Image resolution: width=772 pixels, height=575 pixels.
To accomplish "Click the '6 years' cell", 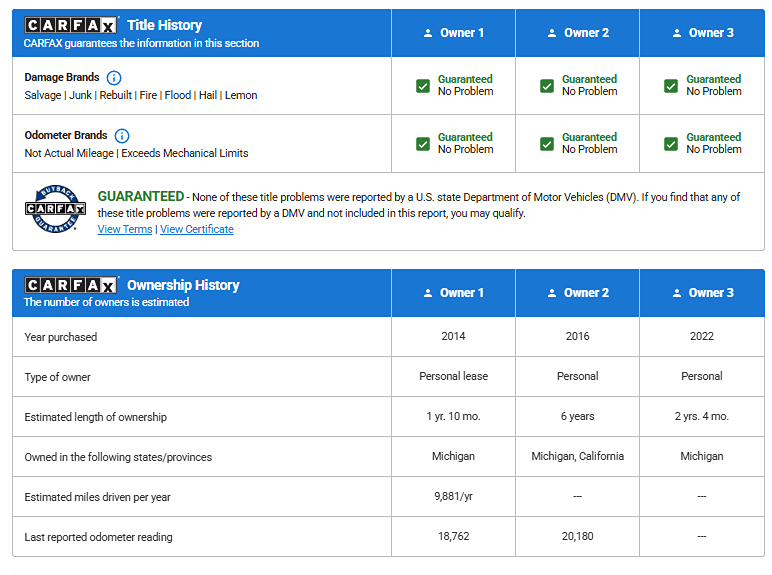I will click(578, 416).
